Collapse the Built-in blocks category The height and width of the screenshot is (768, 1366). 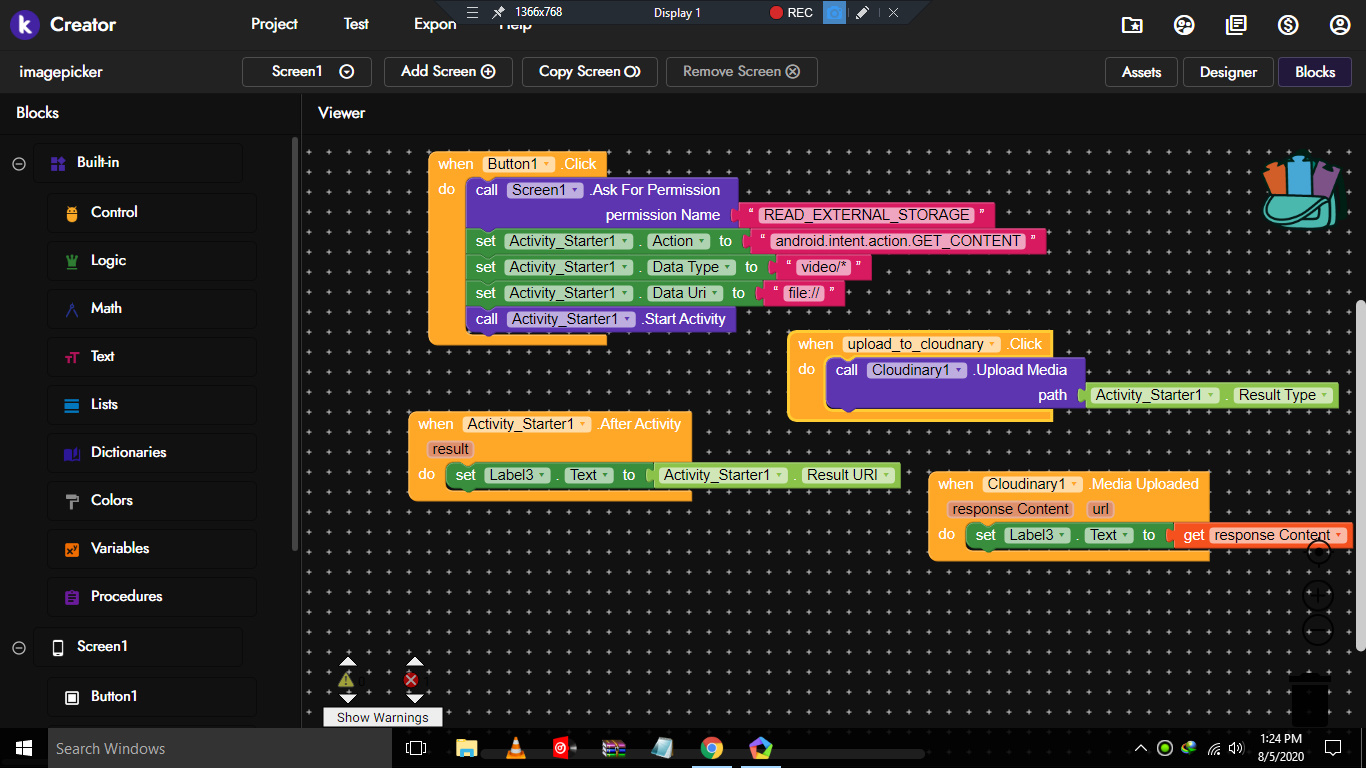(19, 164)
